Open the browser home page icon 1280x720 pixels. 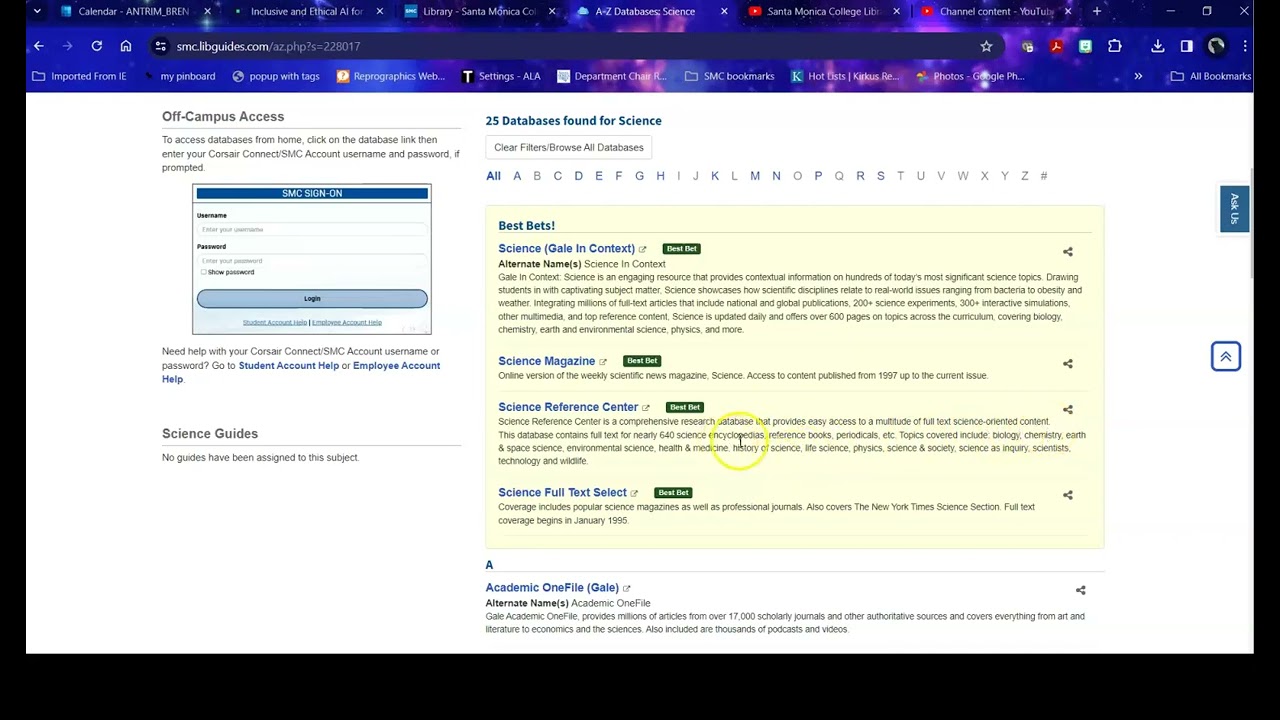[x=126, y=46]
